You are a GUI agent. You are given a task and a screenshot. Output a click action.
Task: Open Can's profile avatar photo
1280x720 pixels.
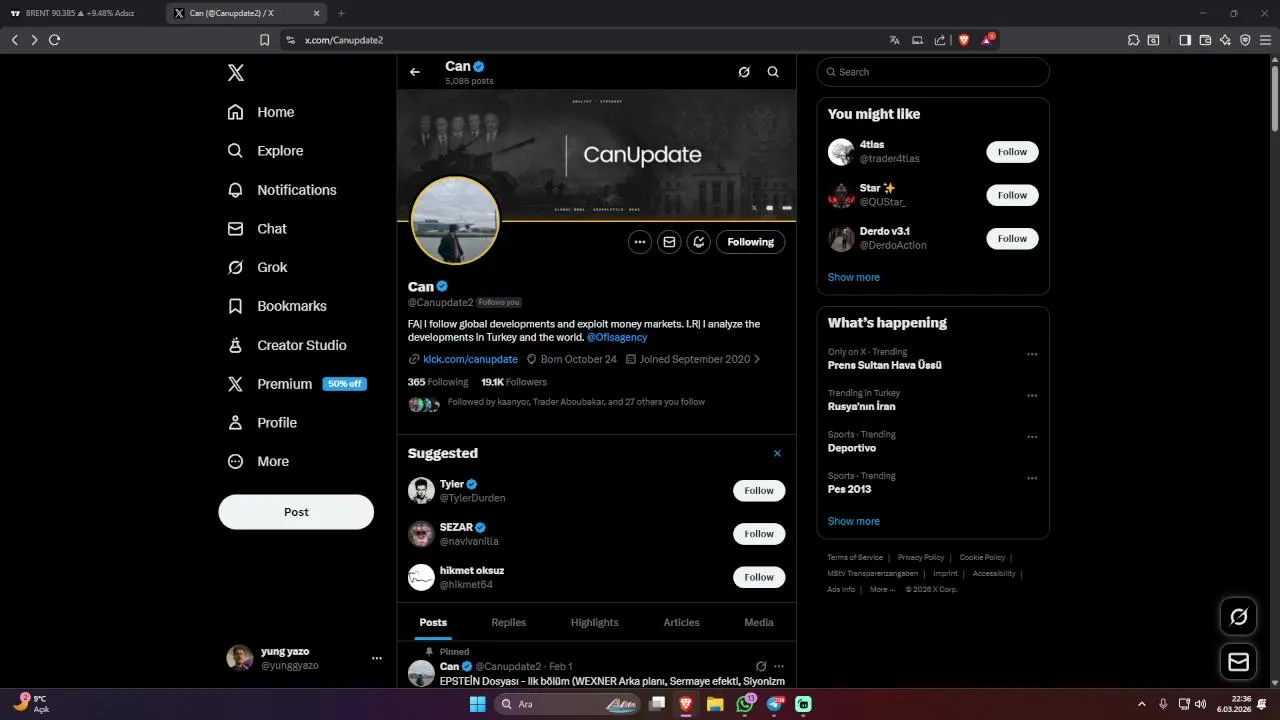coord(455,221)
